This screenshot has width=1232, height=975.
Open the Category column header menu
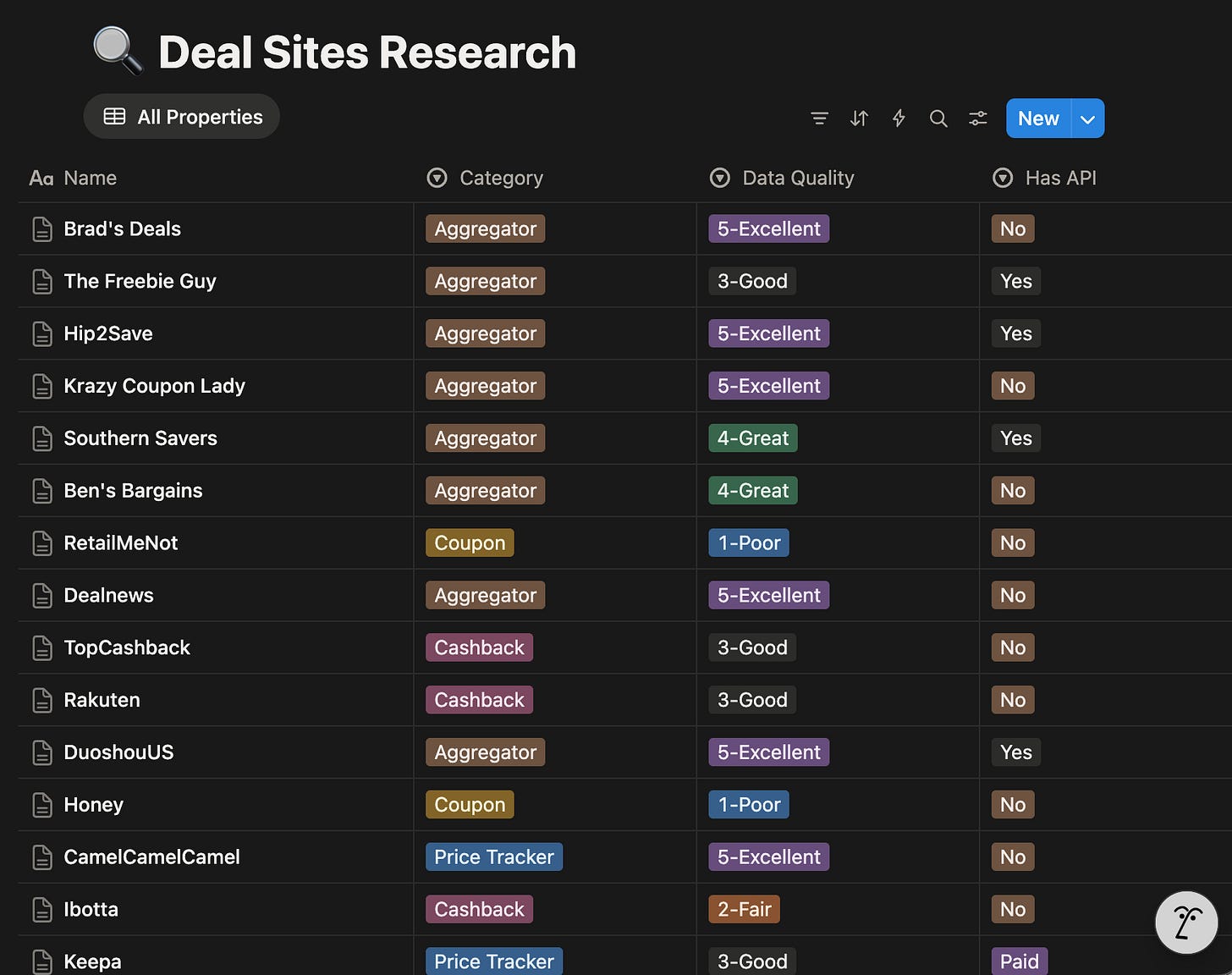click(485, 178)
